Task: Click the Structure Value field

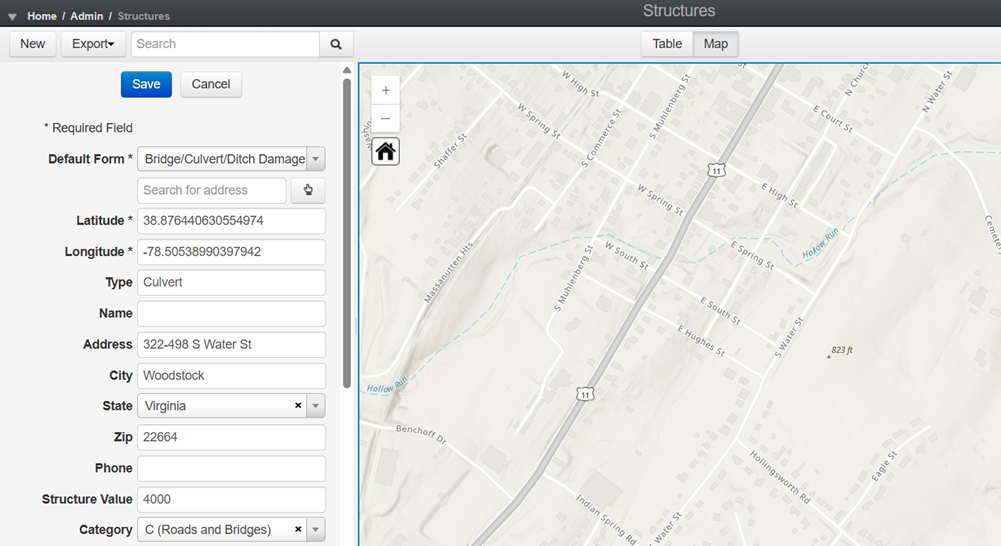Action: click(231, 499)
